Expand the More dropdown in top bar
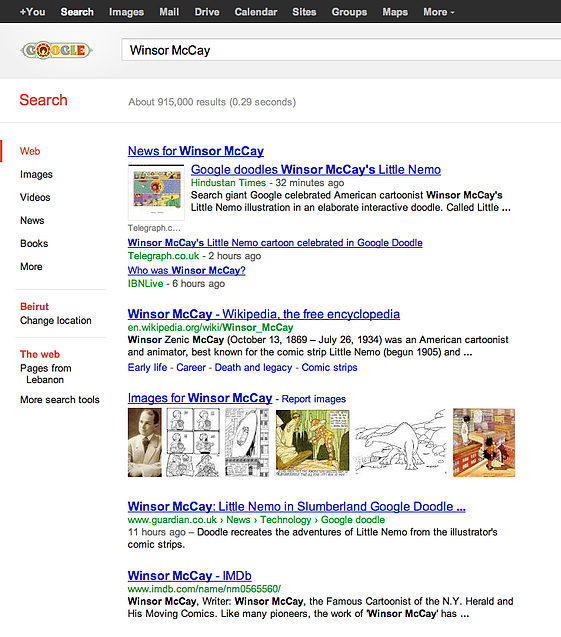The width and height of the screenshot is (561, 637). point(439,12)
